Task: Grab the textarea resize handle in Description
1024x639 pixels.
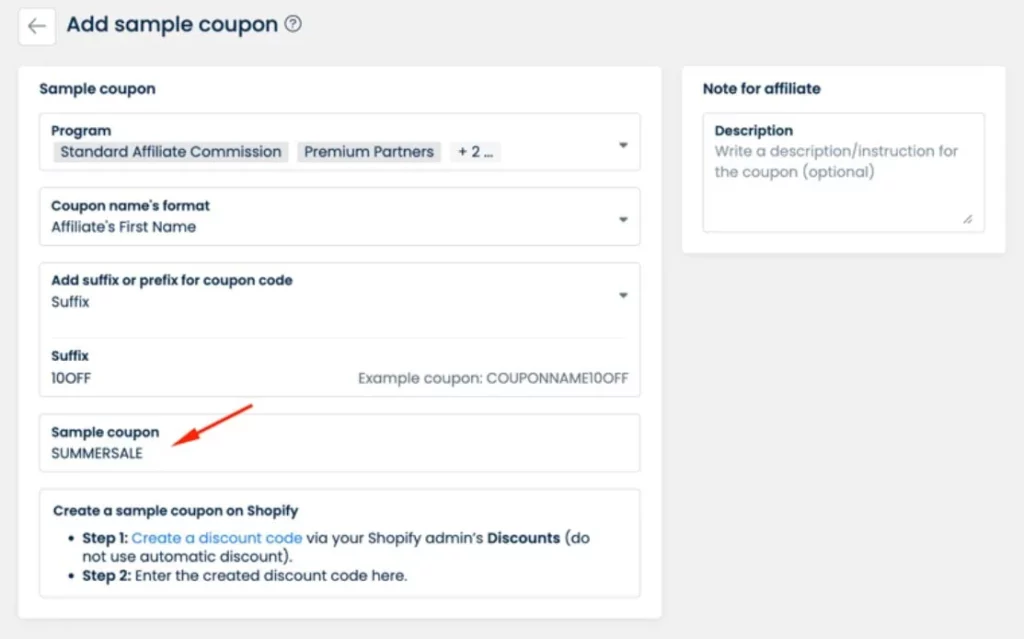Action: (x=968, y=220)
